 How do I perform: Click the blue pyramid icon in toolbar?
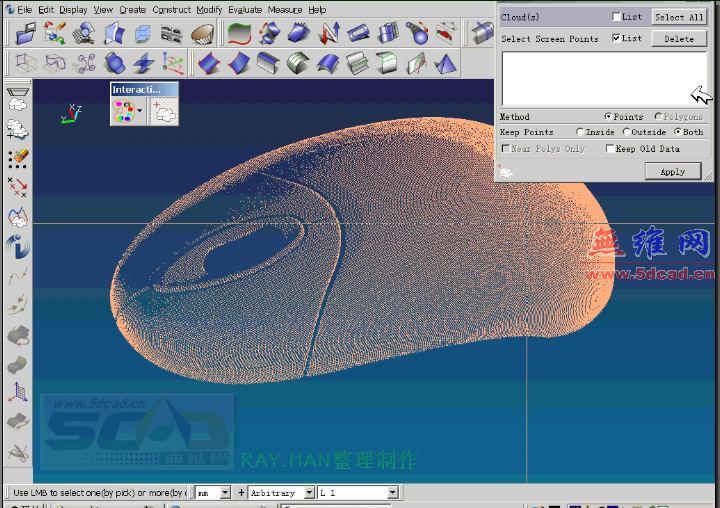(x=446, y=64)
